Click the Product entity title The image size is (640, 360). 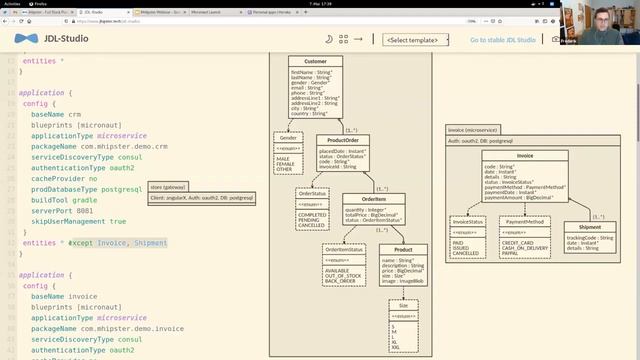(x=403, y=249)
